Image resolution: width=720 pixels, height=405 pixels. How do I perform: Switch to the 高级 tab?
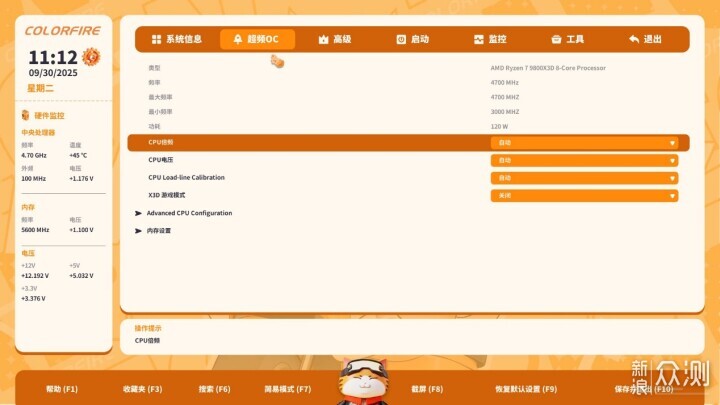point(335,39)
